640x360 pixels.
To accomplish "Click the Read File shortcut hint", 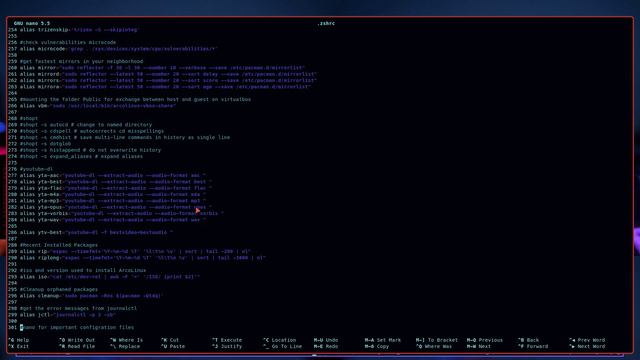I will (77, 347).
